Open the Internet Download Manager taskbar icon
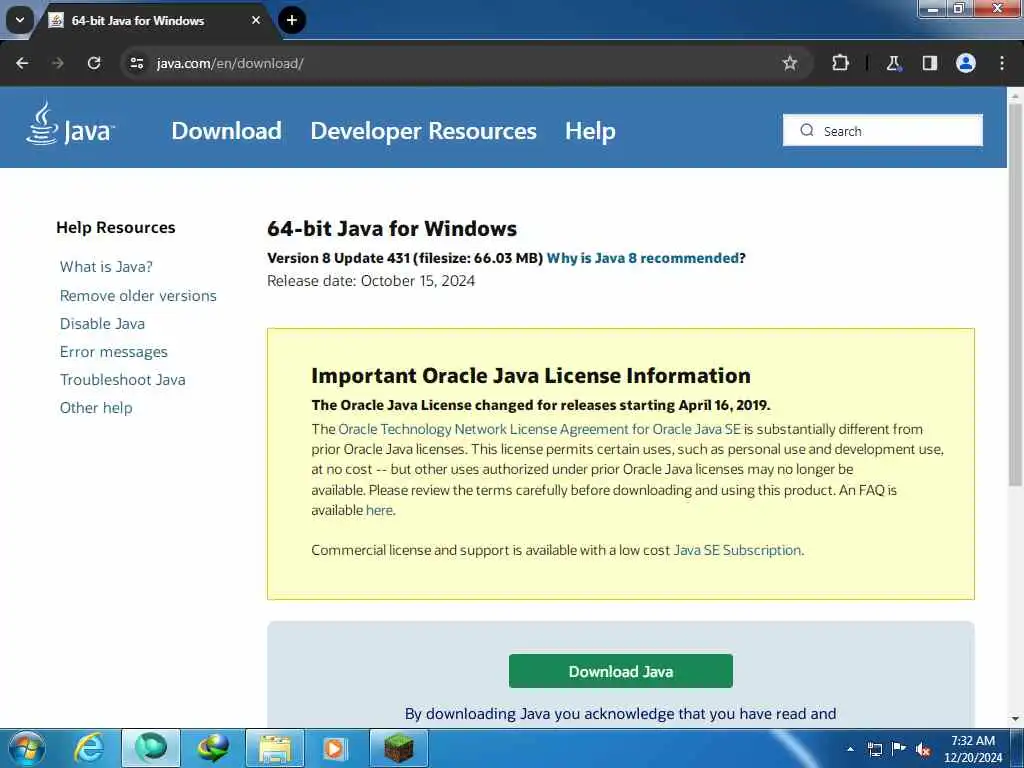The width and height of the screenshot is (1024, 768). (x=213, y=748)
